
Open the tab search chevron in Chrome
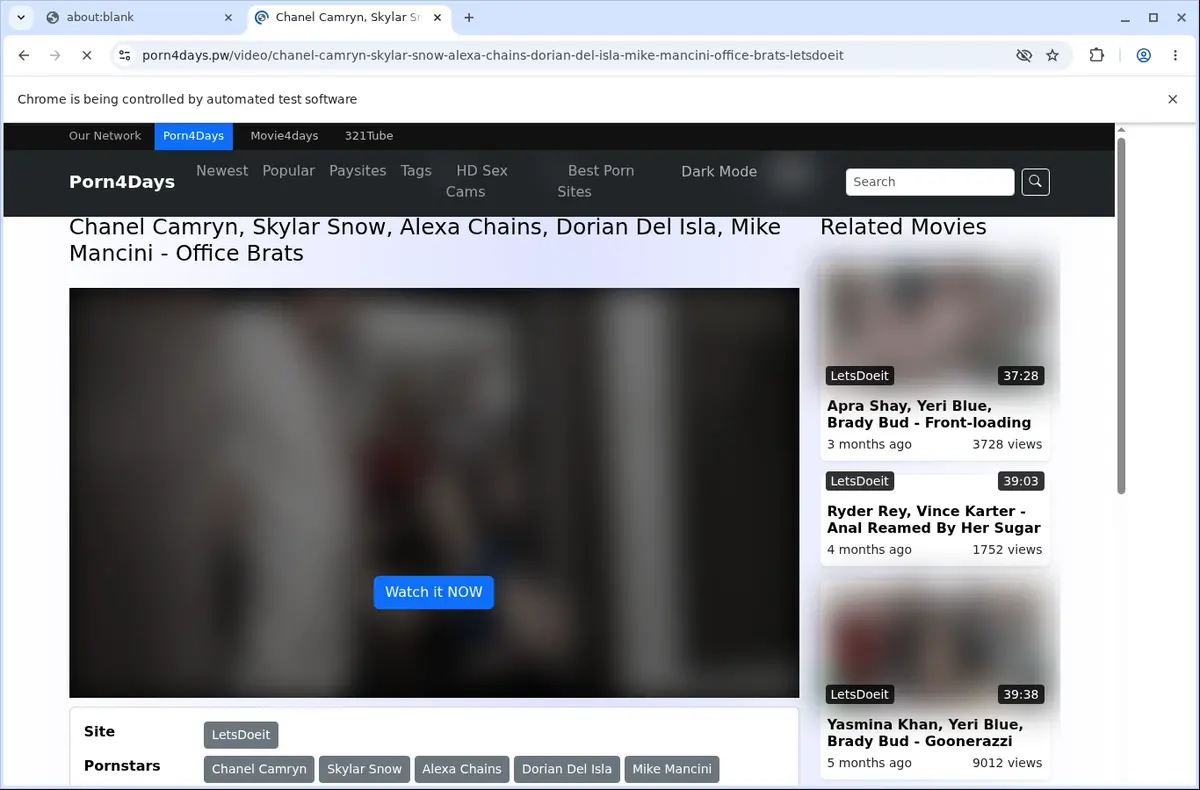pyautogui.click(x=20, y=17)
